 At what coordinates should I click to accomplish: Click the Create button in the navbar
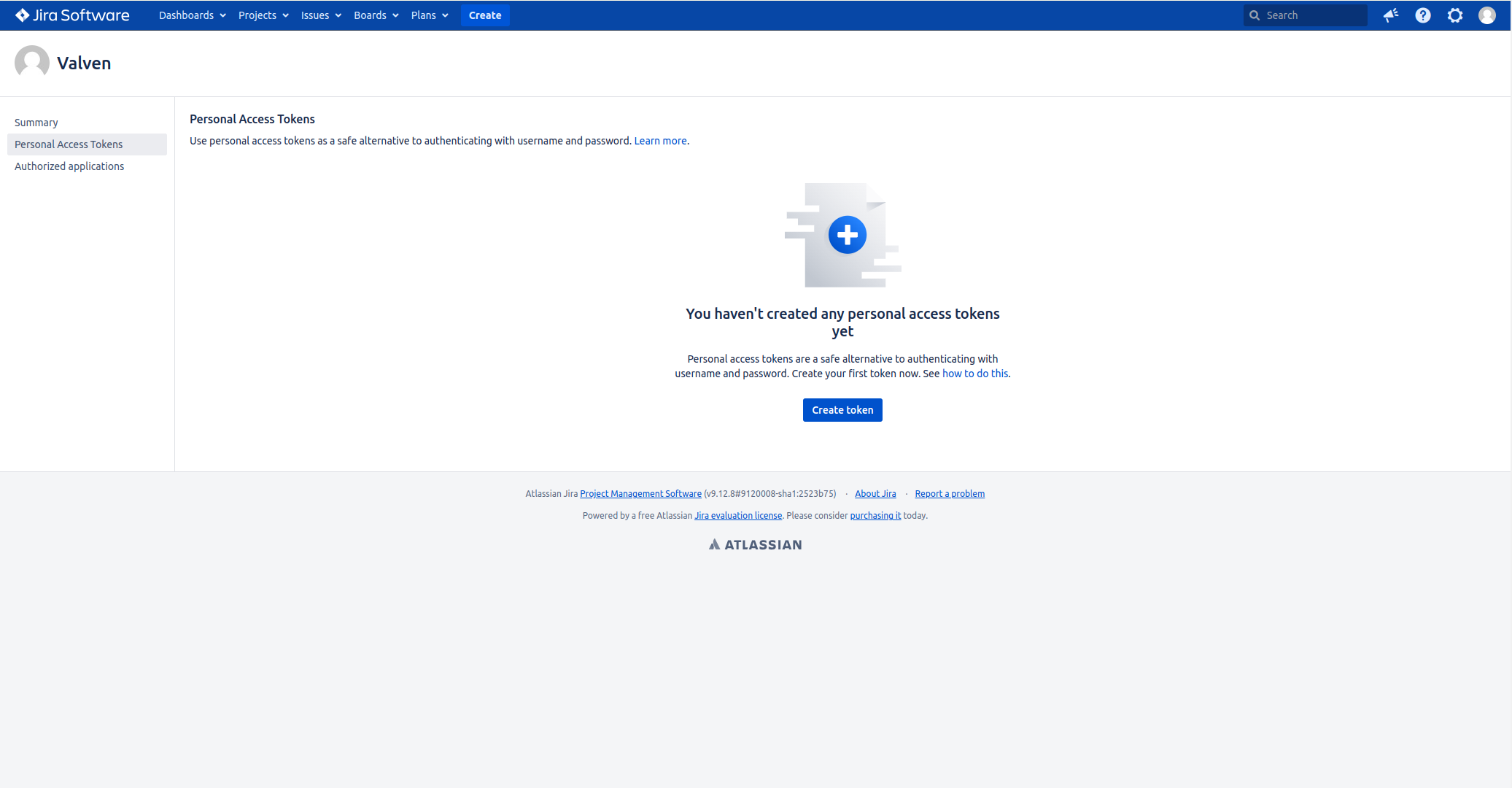coord(485,15)
